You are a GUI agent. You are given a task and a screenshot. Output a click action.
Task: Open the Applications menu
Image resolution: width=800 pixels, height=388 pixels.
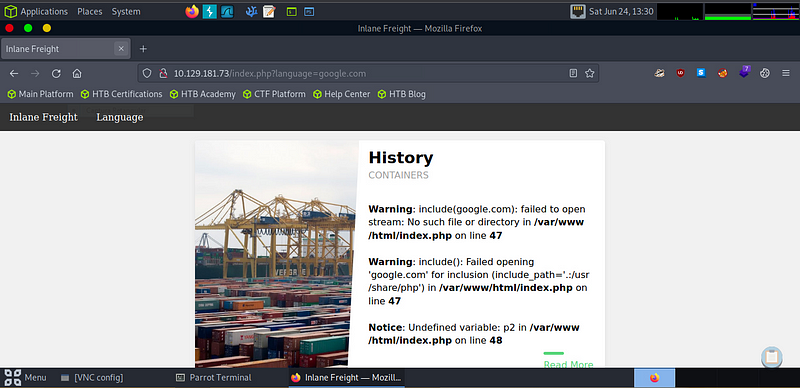tap(44, 11)
